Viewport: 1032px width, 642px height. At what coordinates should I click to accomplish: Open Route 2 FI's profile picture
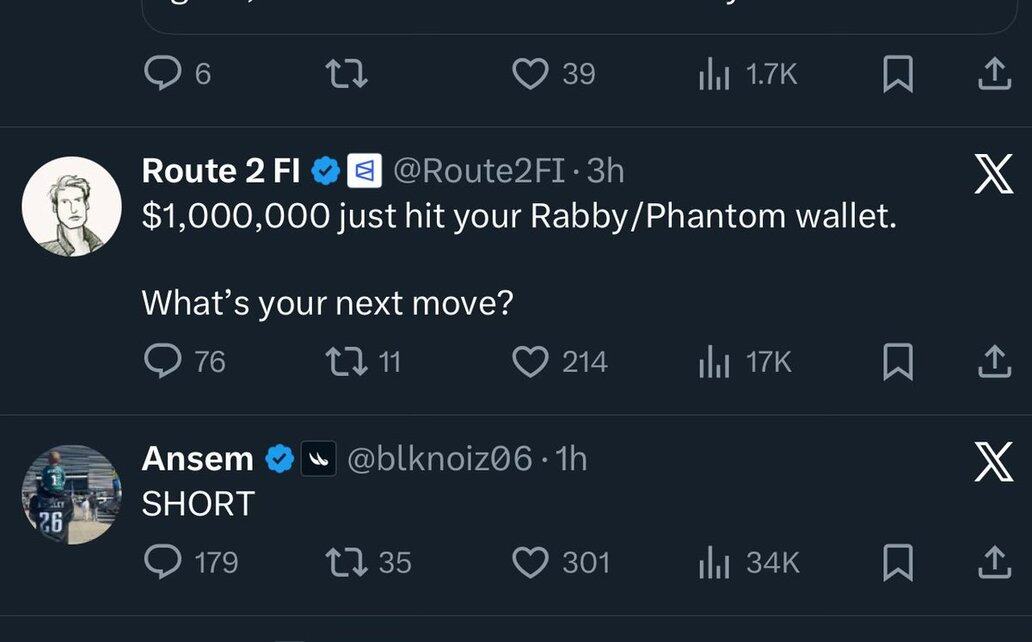tap(71, 206)
